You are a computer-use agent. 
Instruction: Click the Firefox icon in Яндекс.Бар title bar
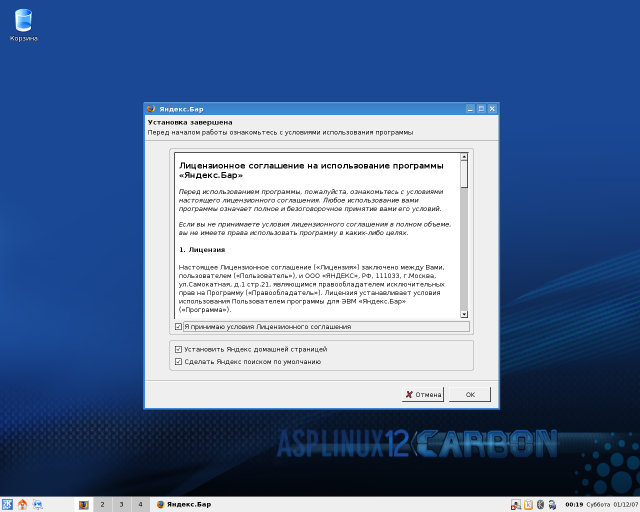click(x=151, y=109)
